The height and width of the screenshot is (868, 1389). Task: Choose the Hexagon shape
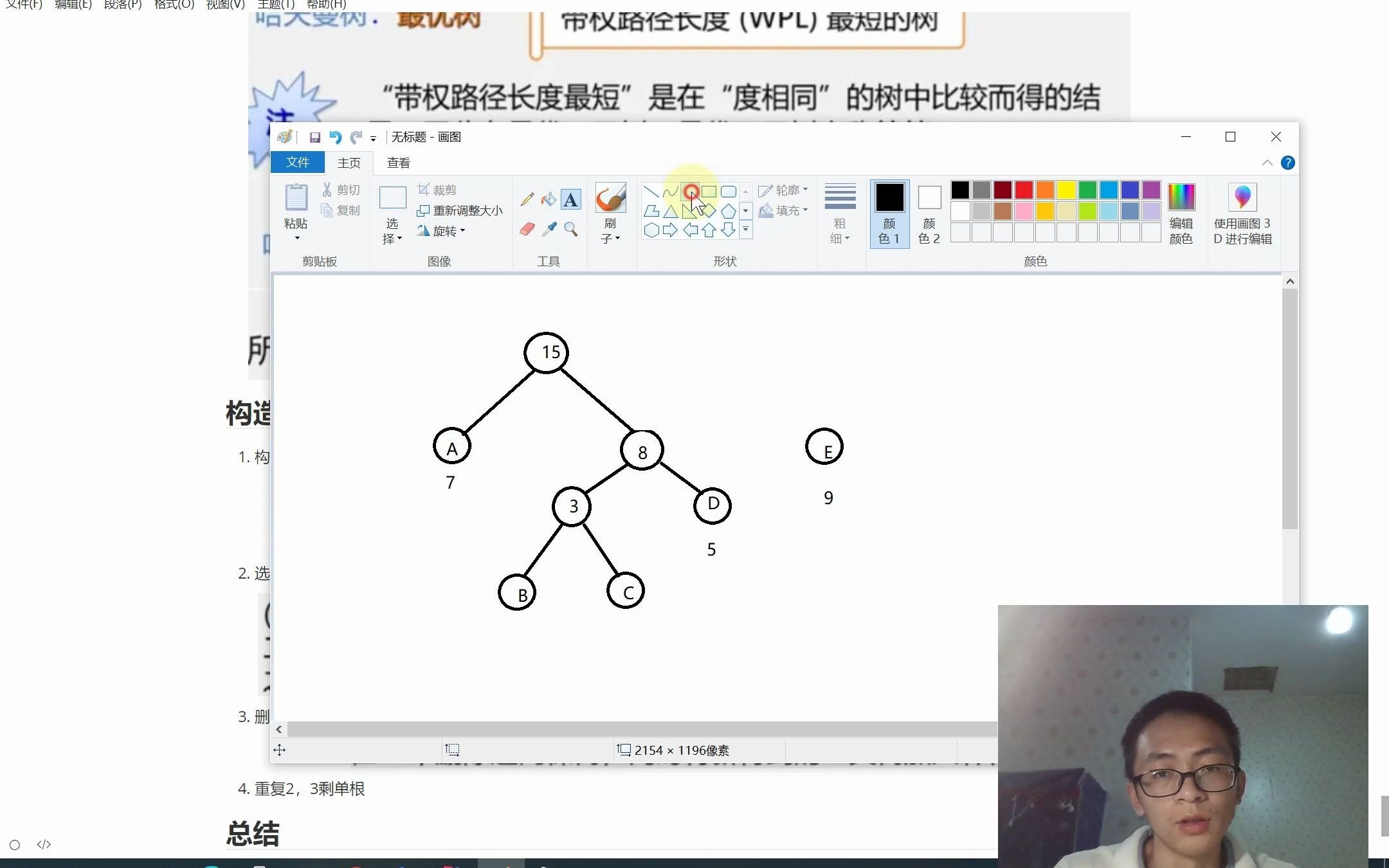tap(651, 230)
